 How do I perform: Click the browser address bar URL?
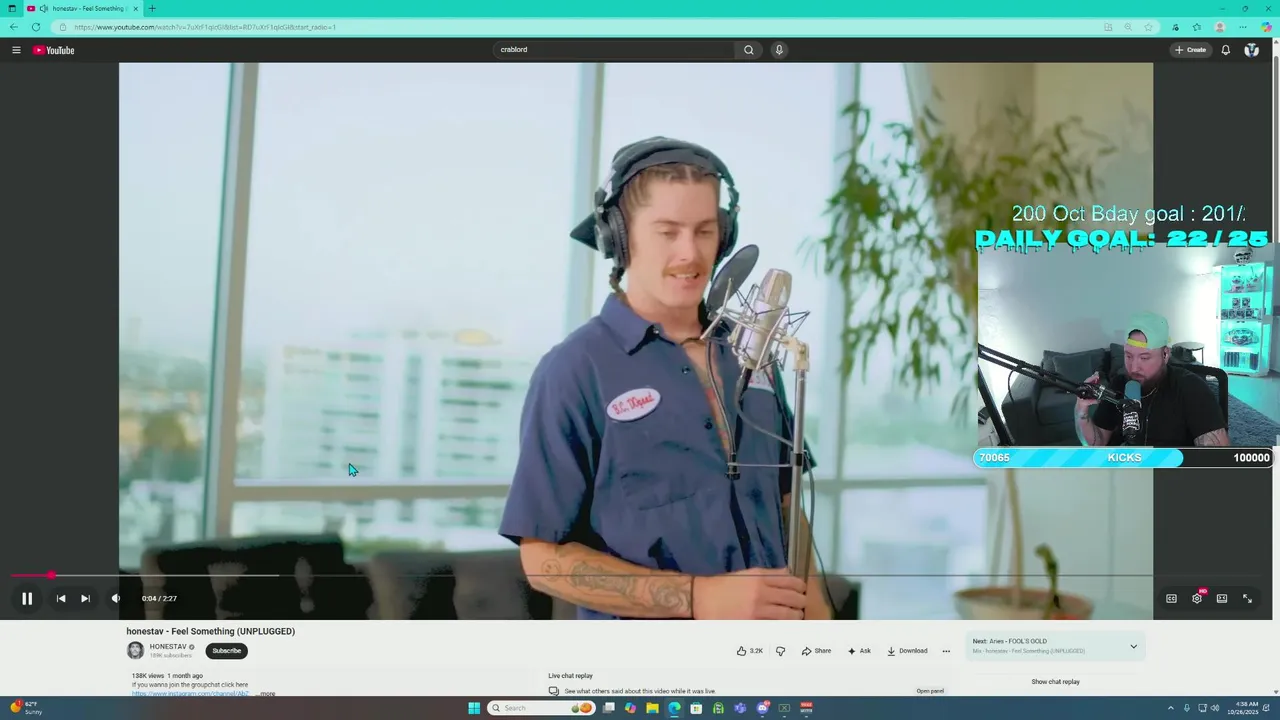[205, 27]
